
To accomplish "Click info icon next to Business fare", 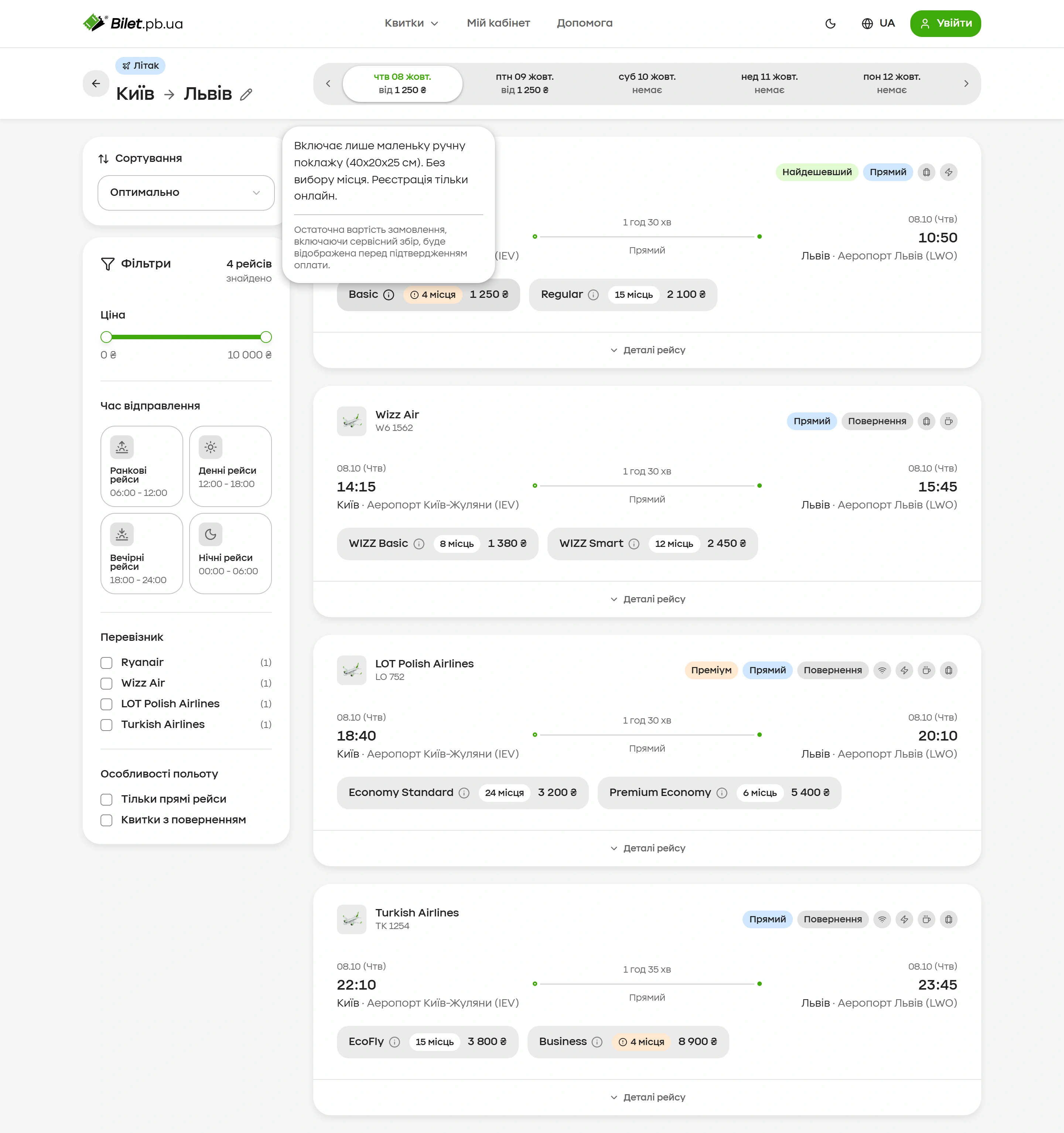I will pyautogui.click(x=597, y=1042).
